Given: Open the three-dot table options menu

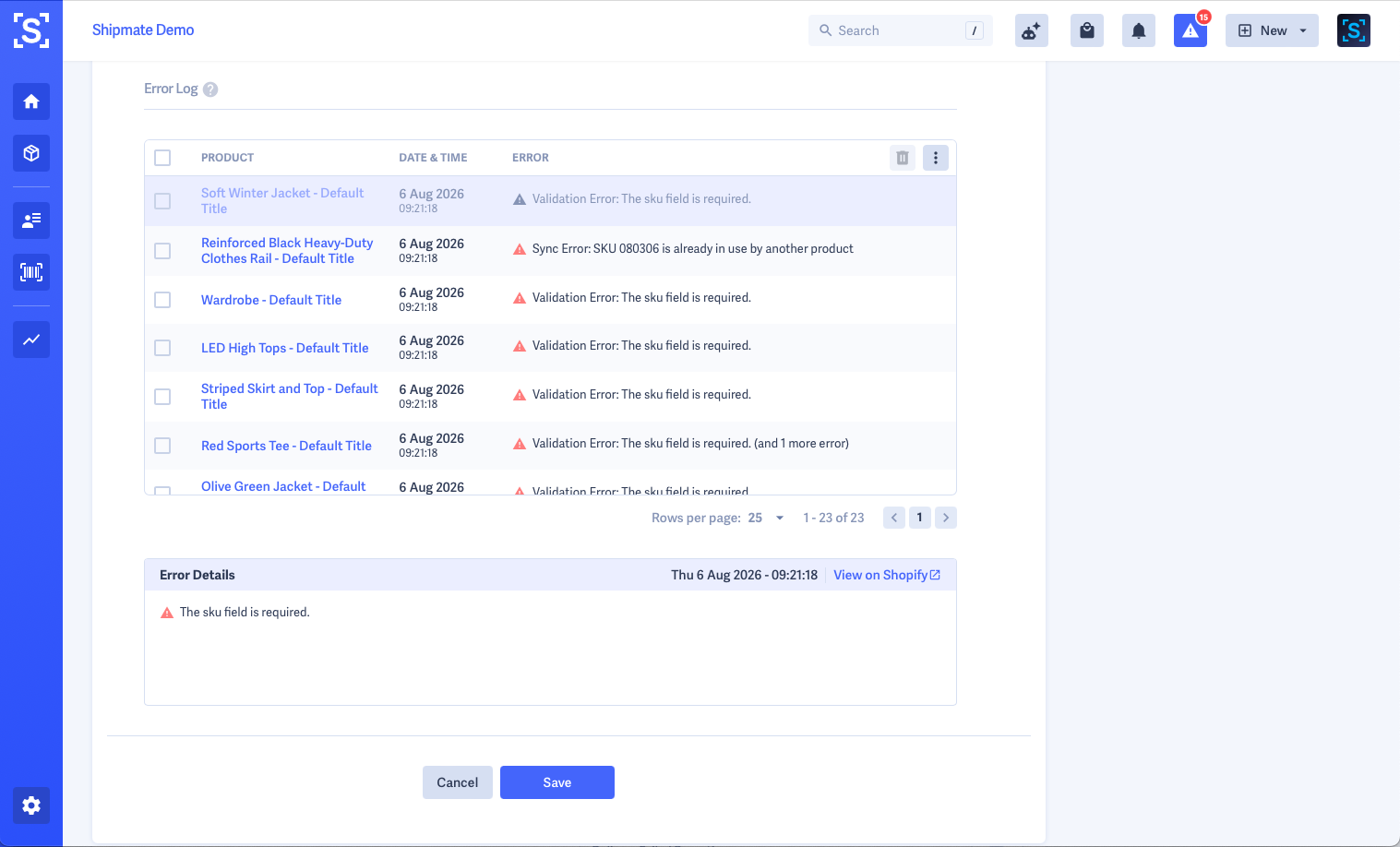Looking at the screenshot, I should [936, 158].
